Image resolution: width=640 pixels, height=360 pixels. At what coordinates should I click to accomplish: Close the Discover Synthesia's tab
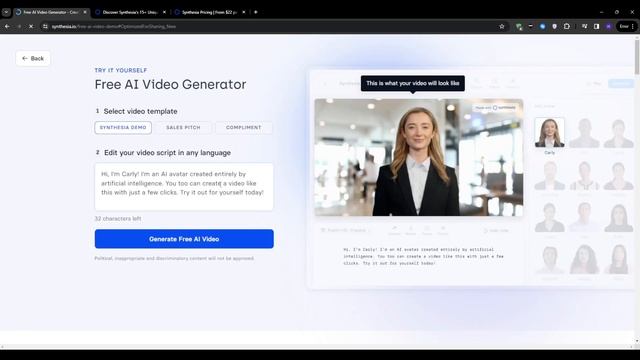tap(164, 12)
